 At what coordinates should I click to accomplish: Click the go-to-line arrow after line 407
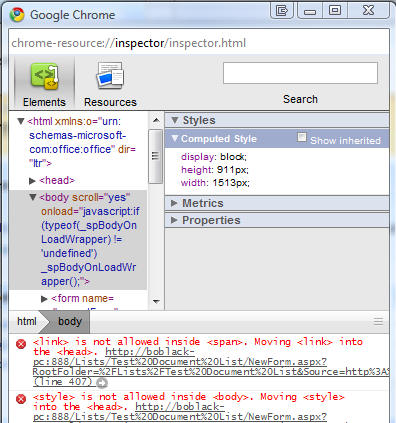(x=102, y=383)
